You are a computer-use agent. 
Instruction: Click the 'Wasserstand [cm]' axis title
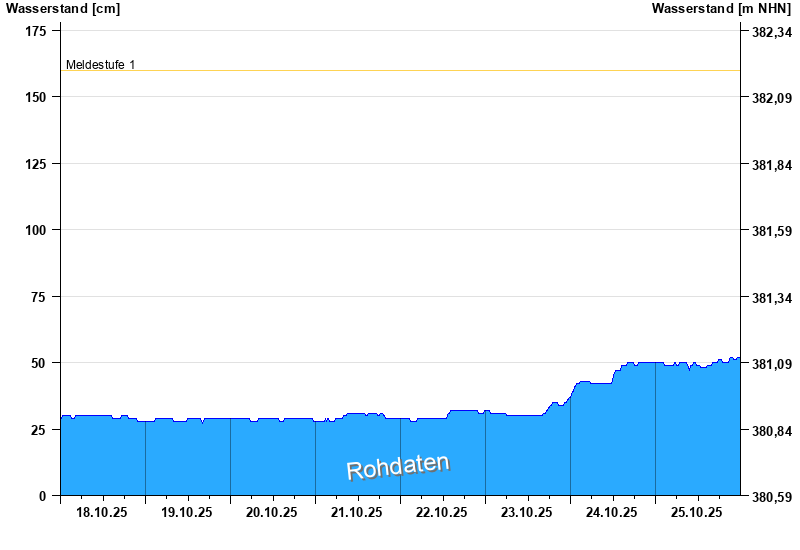tap(63, 9)
